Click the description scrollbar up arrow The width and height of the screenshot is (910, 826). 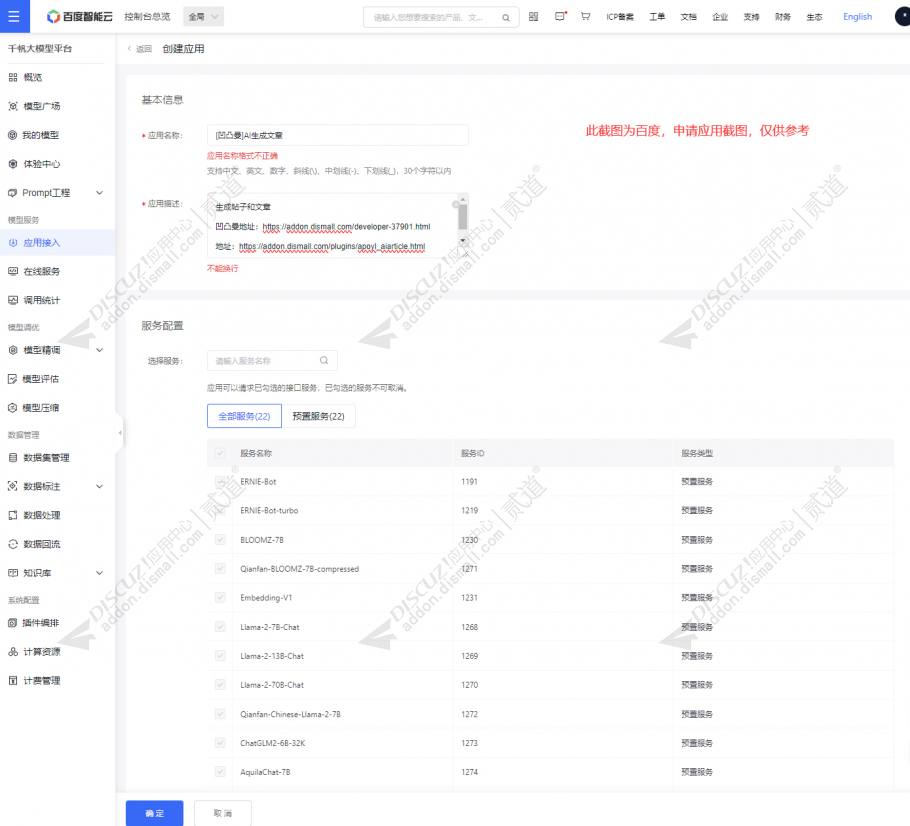coord(463,200)
